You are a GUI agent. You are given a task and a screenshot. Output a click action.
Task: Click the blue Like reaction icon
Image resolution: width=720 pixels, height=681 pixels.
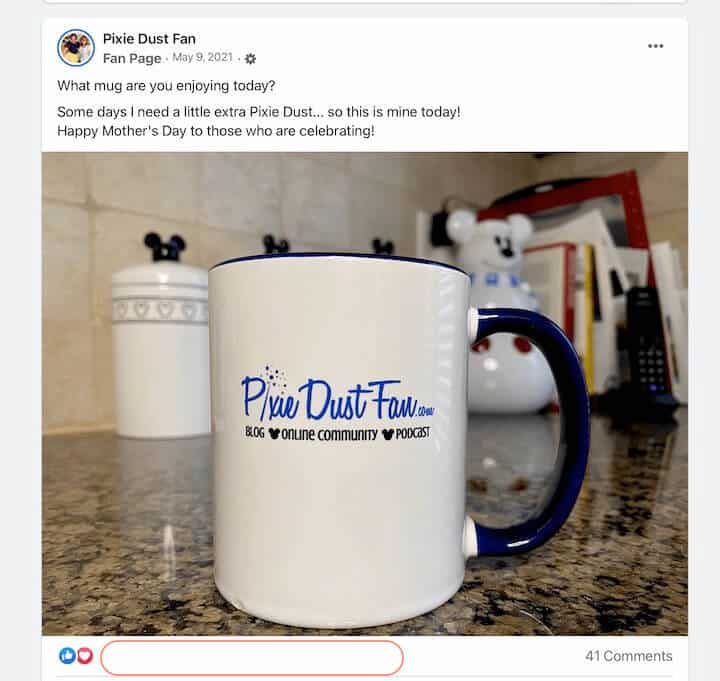click(67, 656)
